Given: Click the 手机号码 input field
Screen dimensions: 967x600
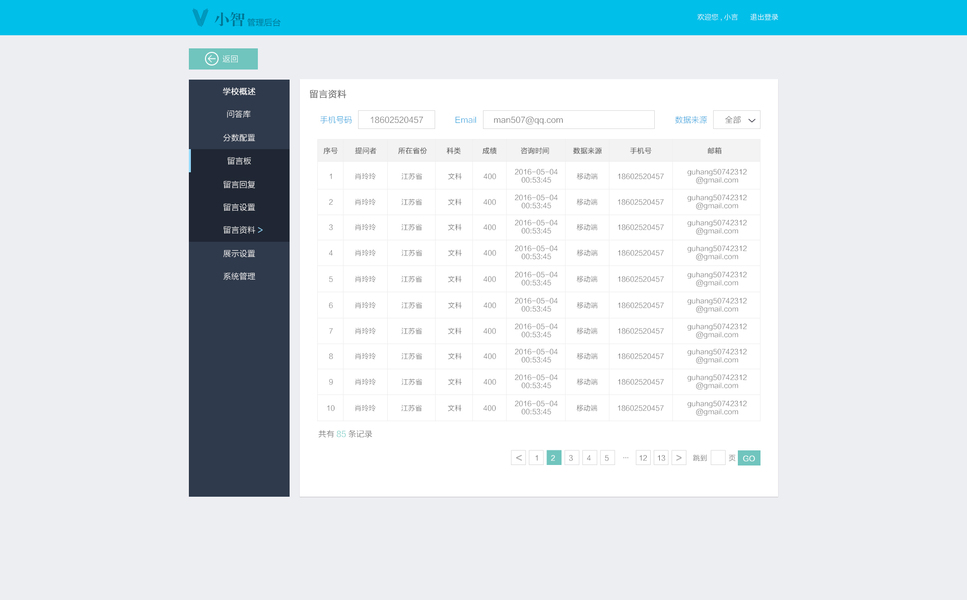Looking at the screenshot, I should 397,120.
